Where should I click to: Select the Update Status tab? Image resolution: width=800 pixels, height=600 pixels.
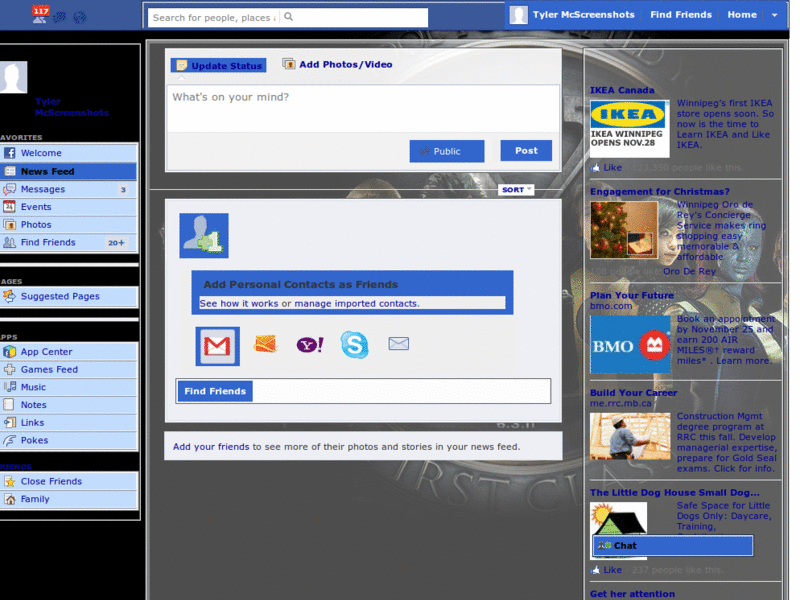[x=218, y=65]
